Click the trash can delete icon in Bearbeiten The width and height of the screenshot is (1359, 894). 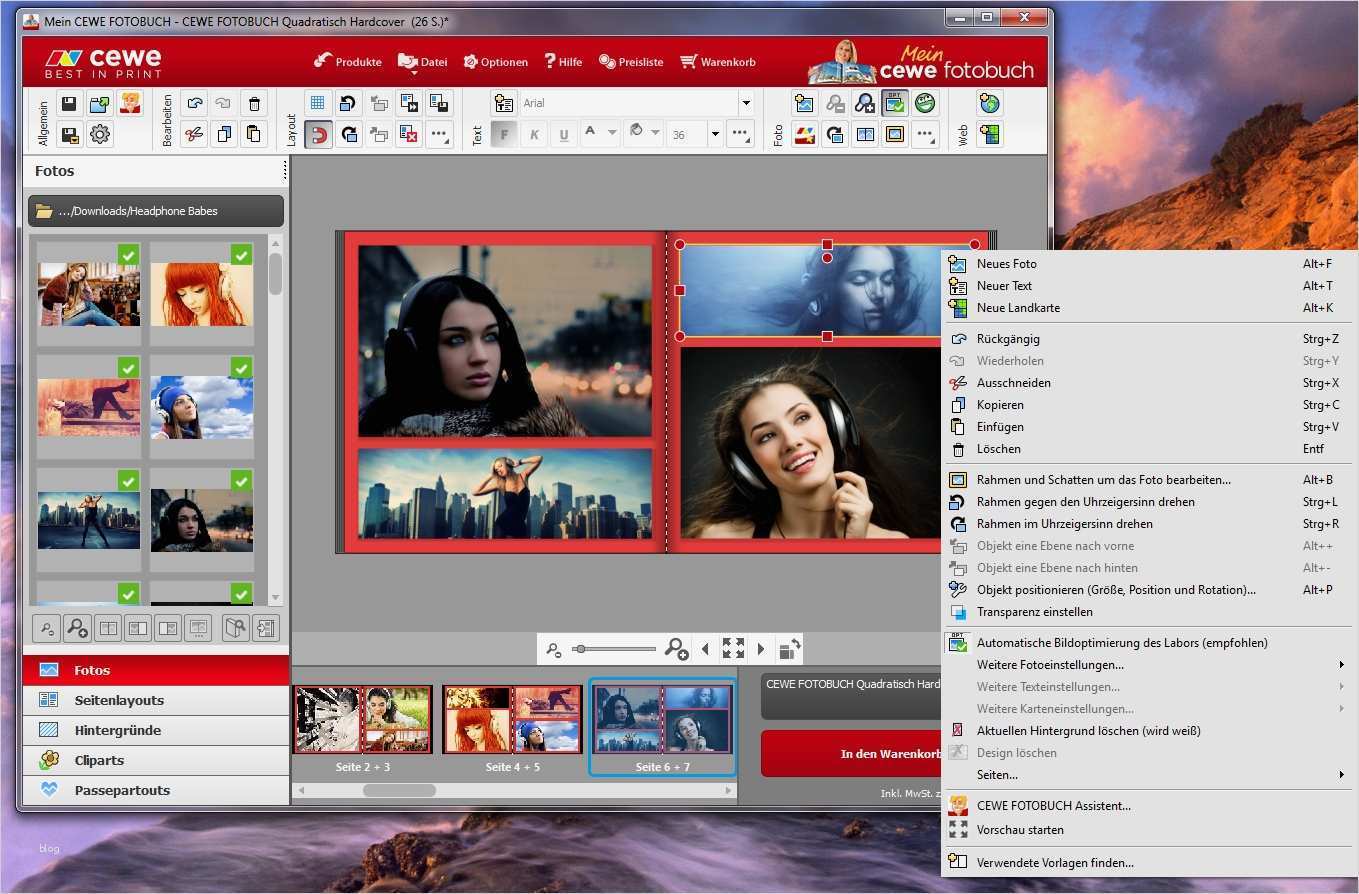click(254, 104)
